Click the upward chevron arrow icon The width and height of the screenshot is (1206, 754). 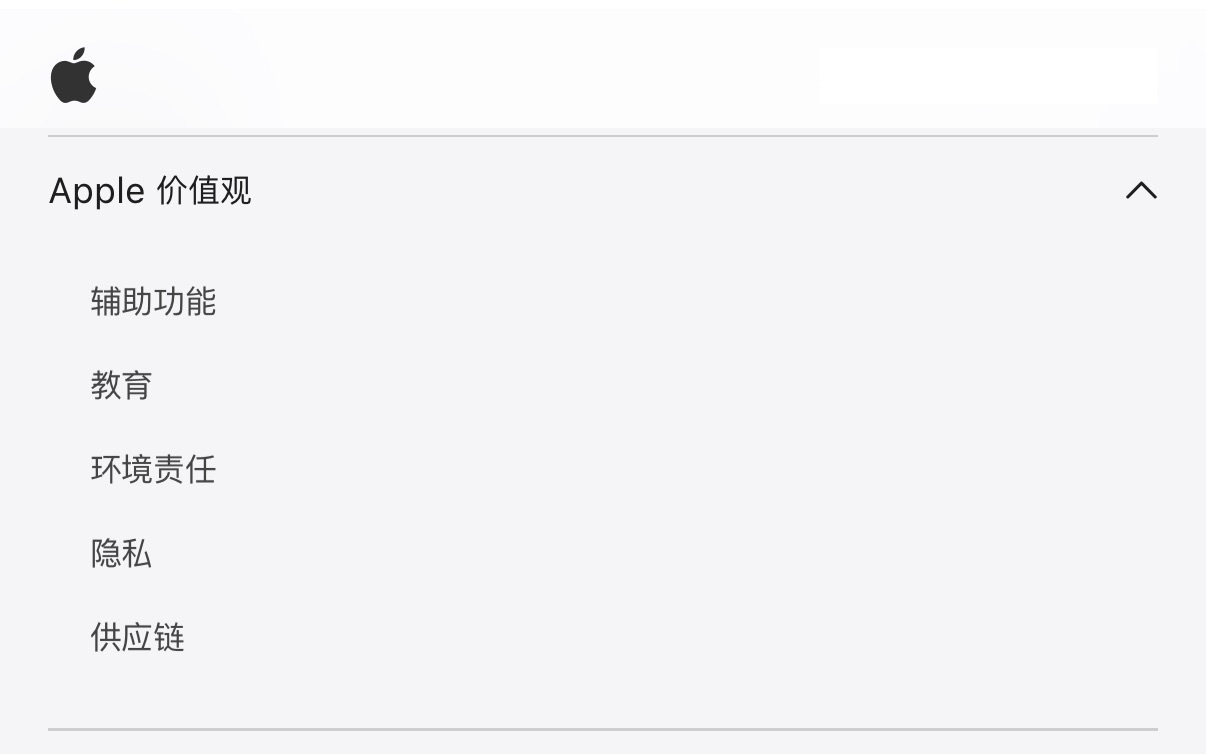(x=1141, y=190)
